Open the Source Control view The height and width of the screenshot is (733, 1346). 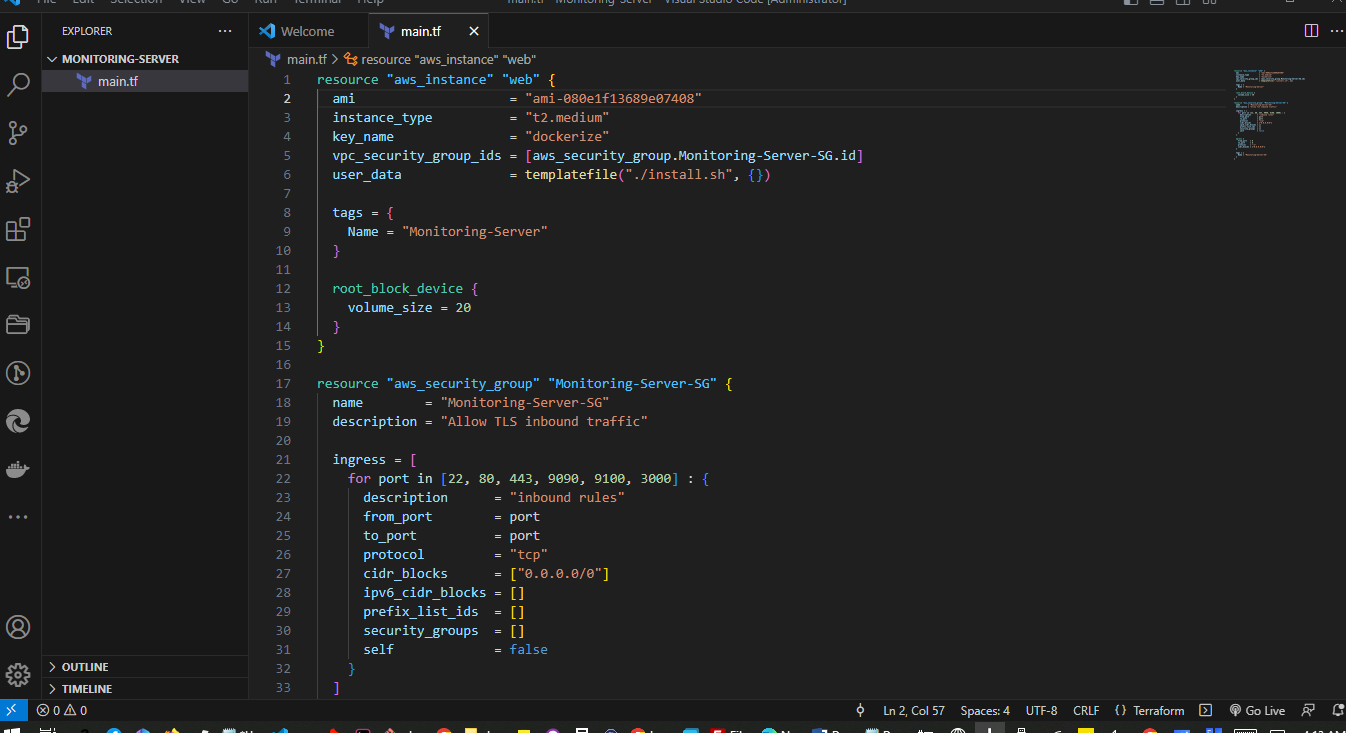[x=18, y=132]
